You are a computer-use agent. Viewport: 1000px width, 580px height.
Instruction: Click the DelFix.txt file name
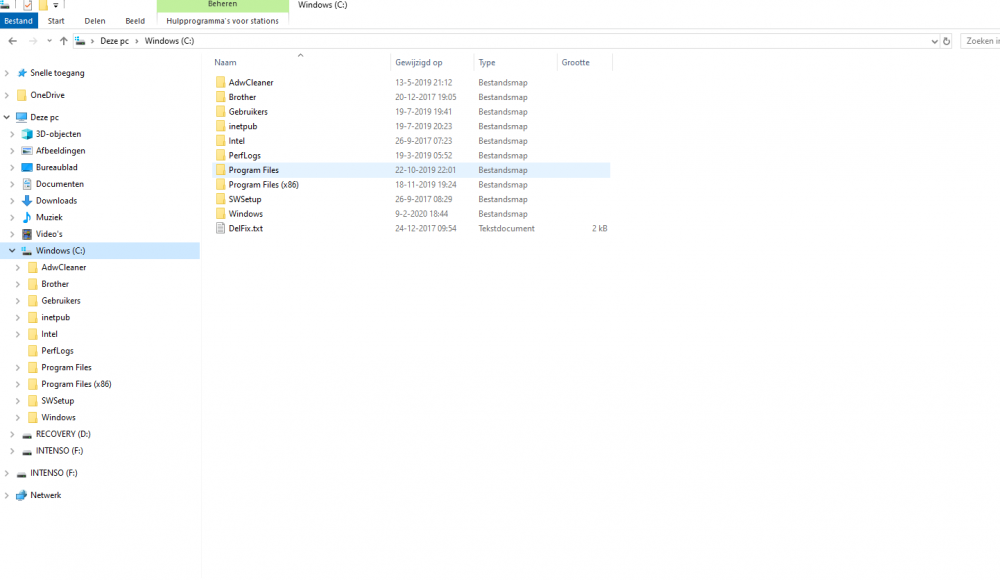click(x=246, y=228)
